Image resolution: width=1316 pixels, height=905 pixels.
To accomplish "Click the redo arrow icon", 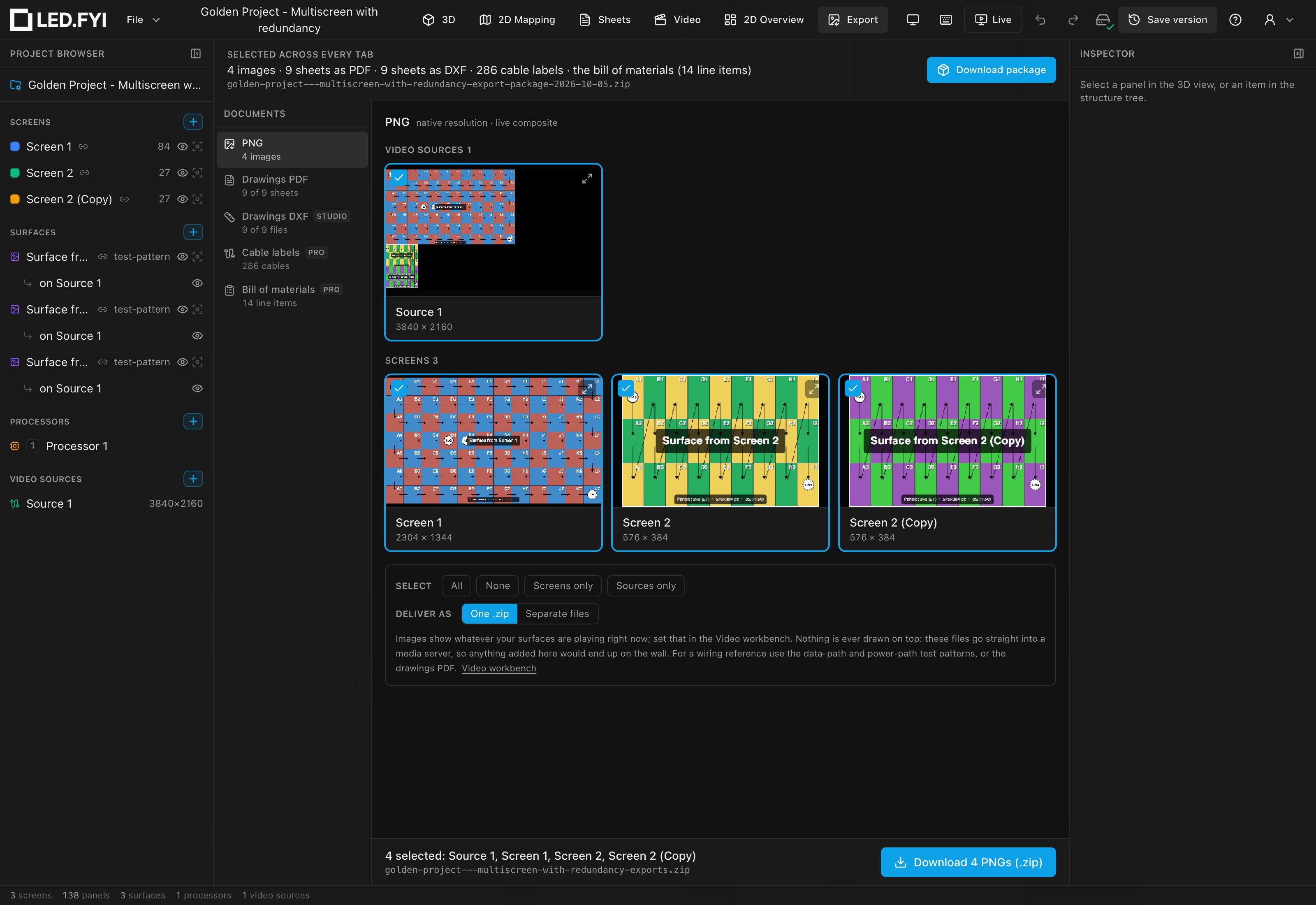I will pos(1073,20).
